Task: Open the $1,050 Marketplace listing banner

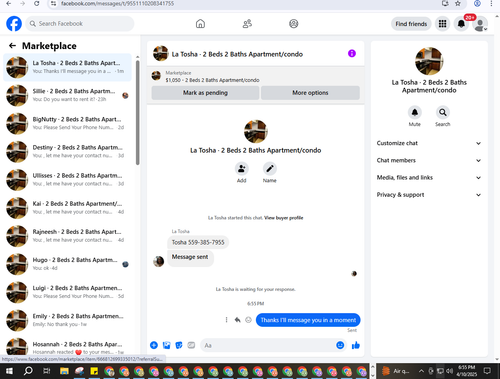Action: tap(255, 76)
